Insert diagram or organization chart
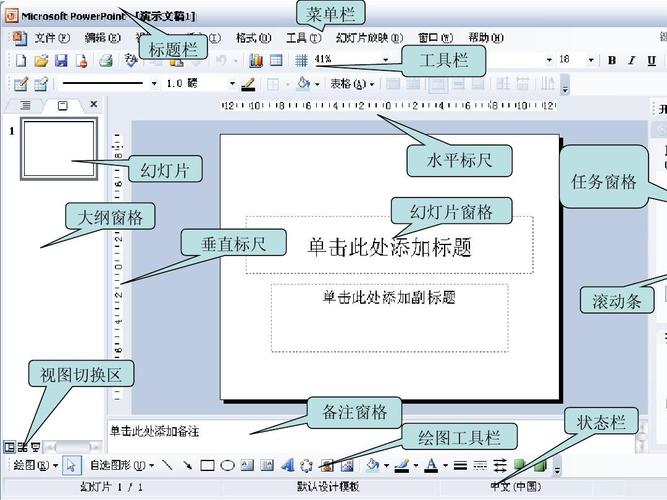667x500 pixels. point(307,465)
